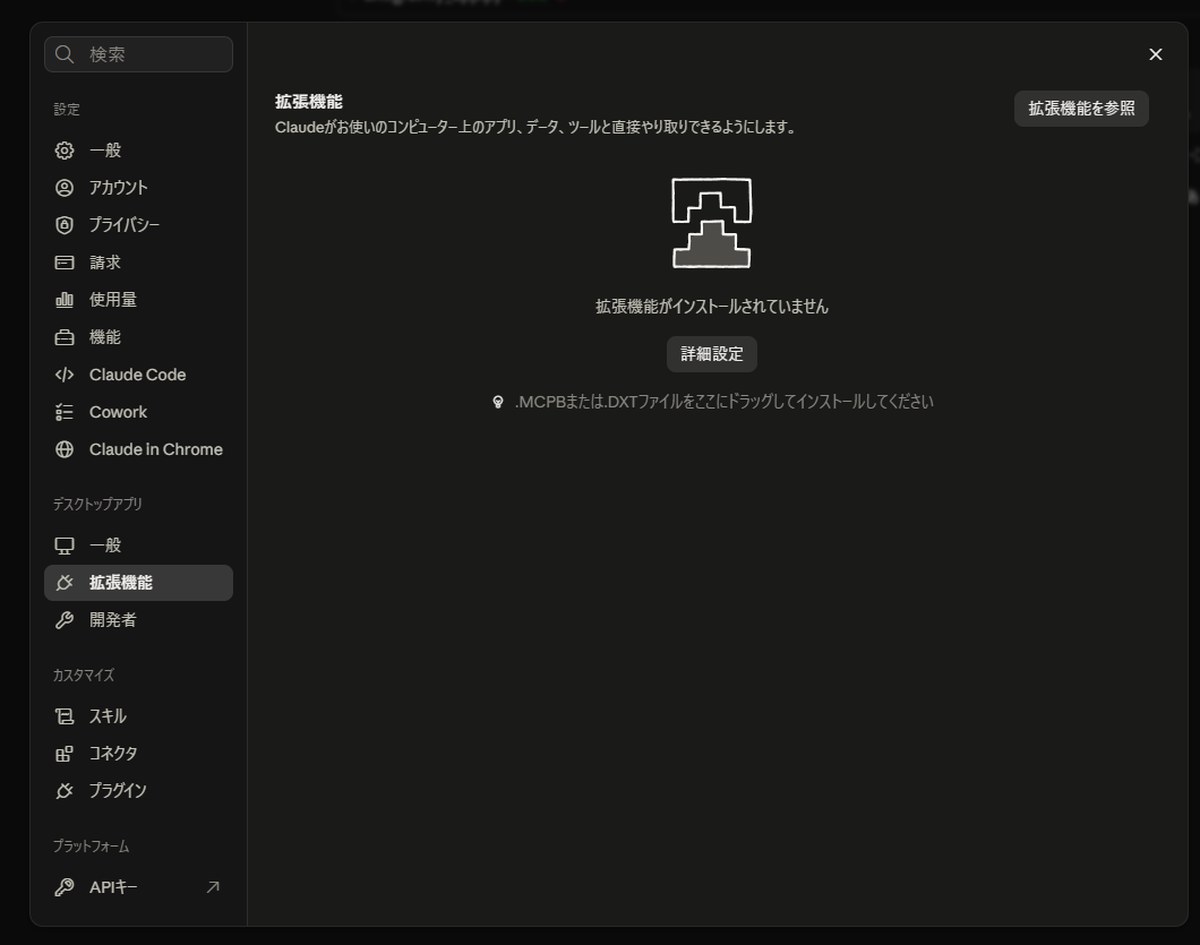Click the monitor icon under デスクトップアプリ
Screen dimensions: 1200x945
click(x=65, y=546)
